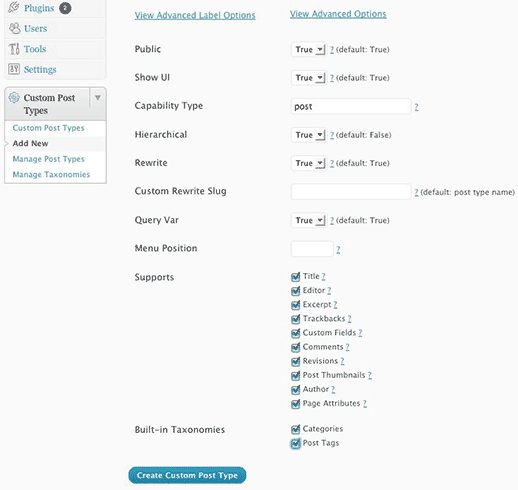The image size is (518, 490).
Task: Click the Custom Post Types gear icon
Action: (14, 98)
